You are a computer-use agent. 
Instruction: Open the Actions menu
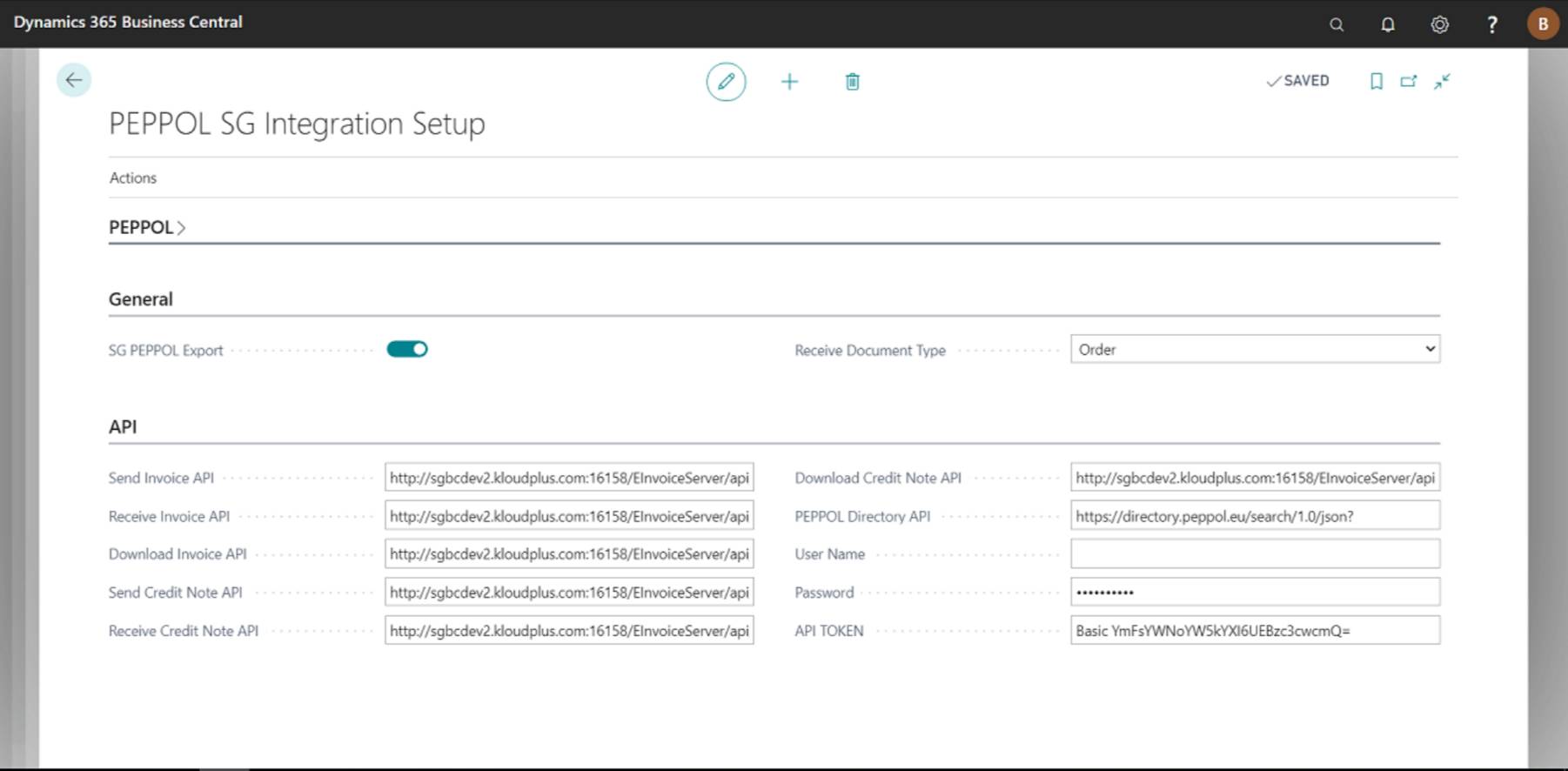tap(133, 178)
